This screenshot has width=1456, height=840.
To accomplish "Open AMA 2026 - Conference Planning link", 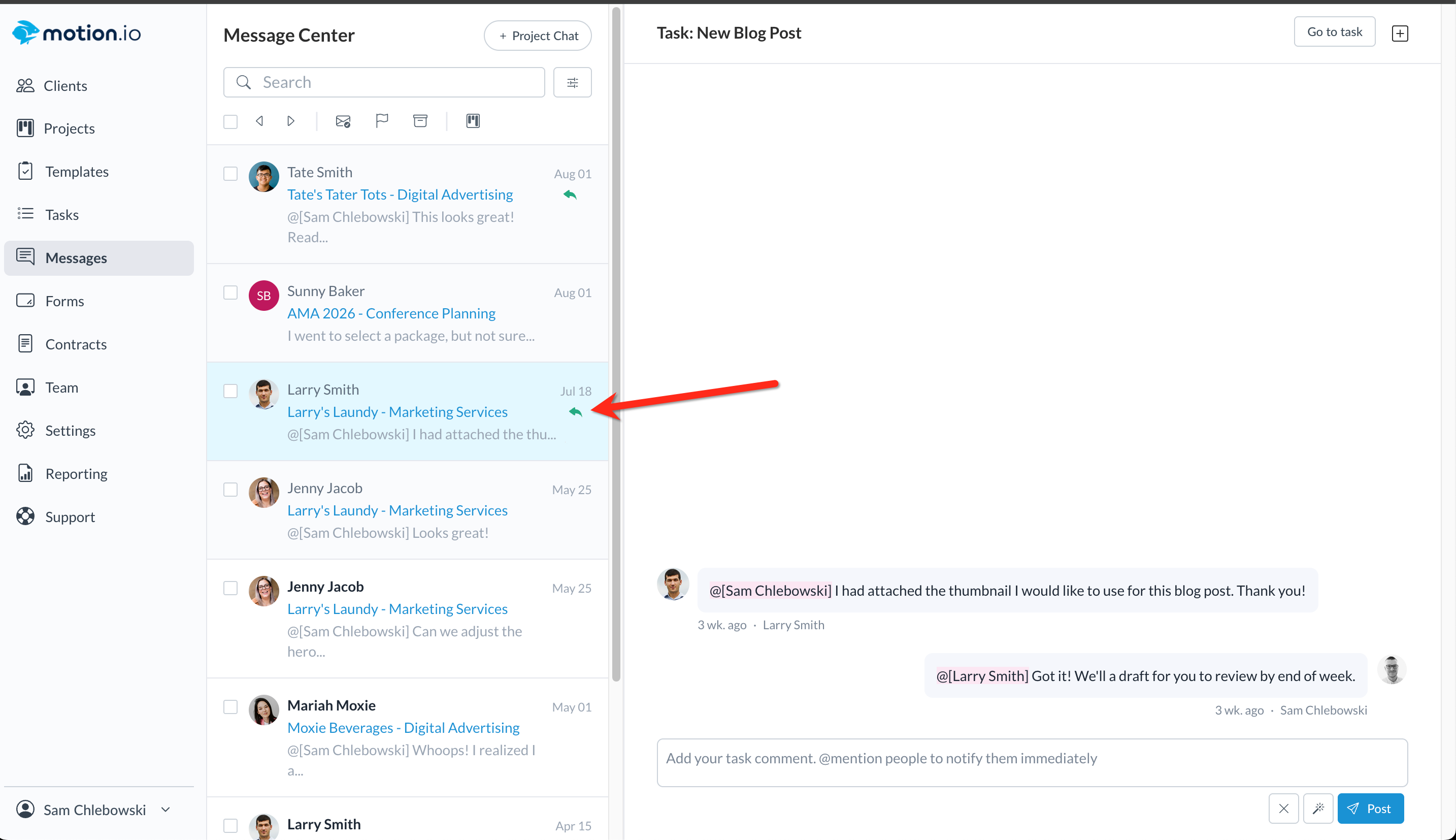I will (x=391, y=313).
